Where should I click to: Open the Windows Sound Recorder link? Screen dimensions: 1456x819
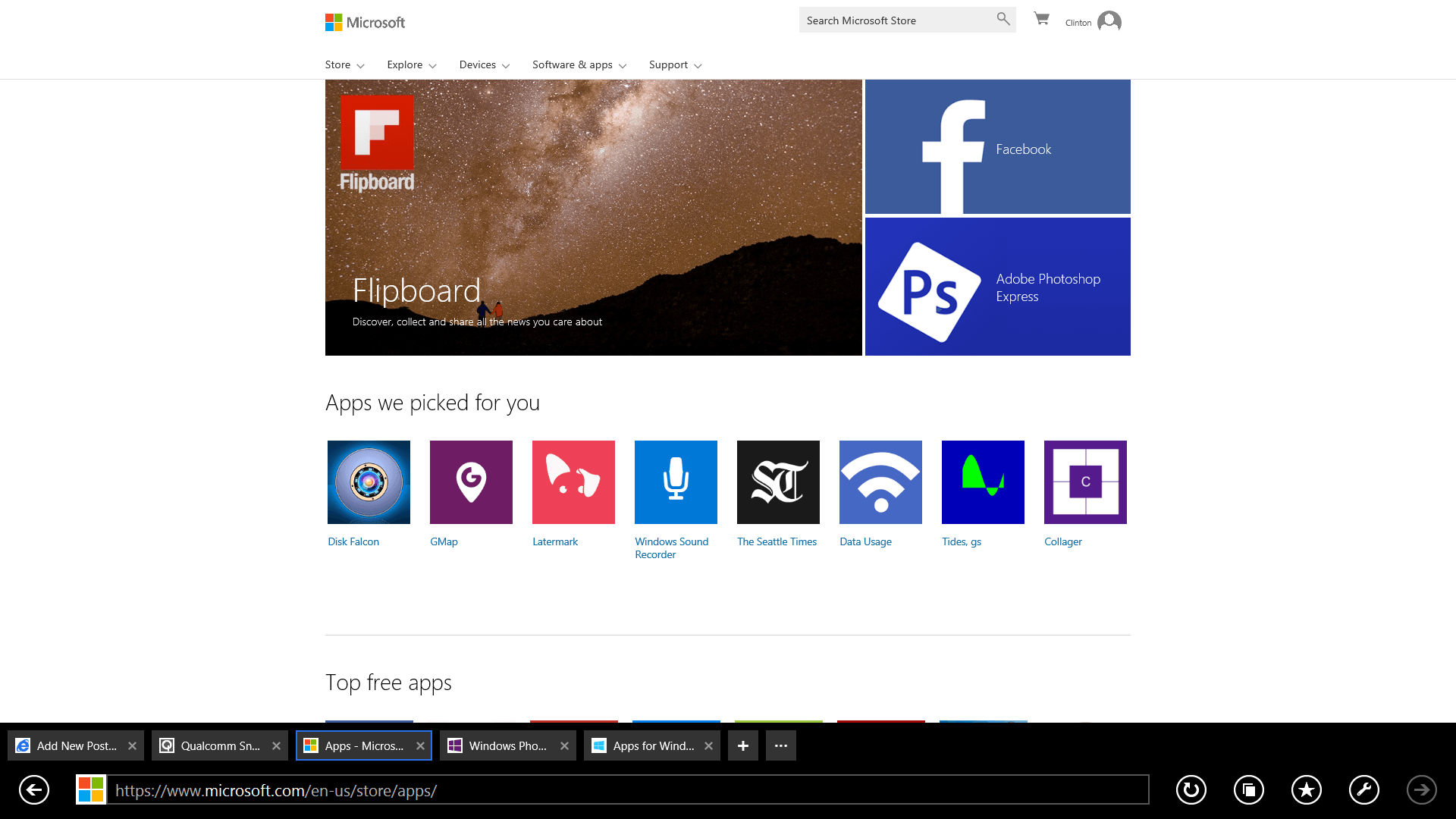click(672, 548)
